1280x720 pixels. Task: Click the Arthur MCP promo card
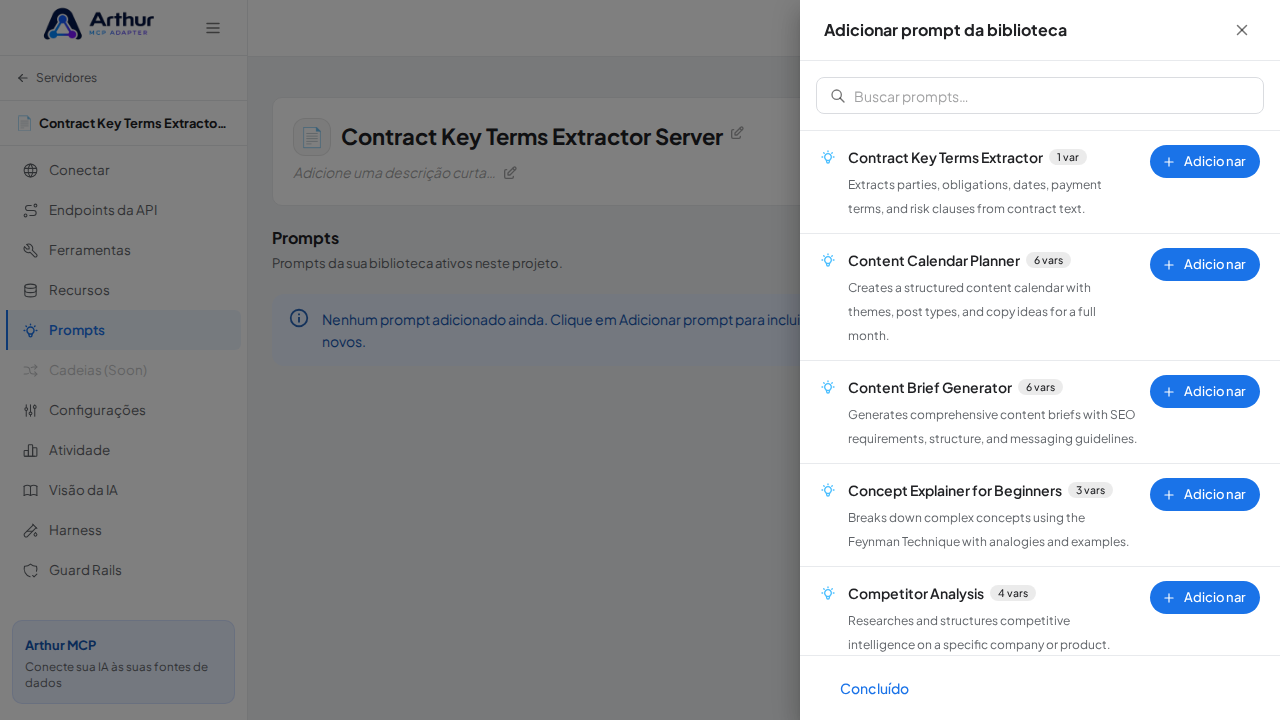[123, 662]
